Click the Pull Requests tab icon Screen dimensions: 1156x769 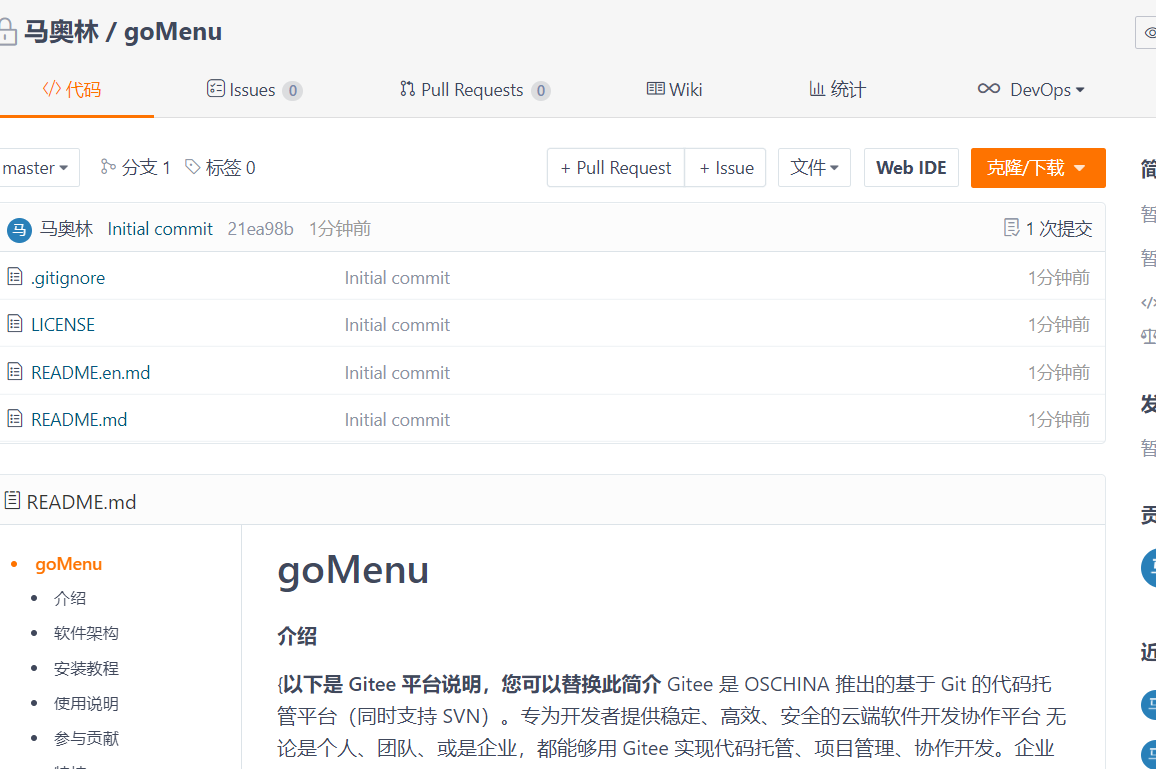(x=407, y=88)
